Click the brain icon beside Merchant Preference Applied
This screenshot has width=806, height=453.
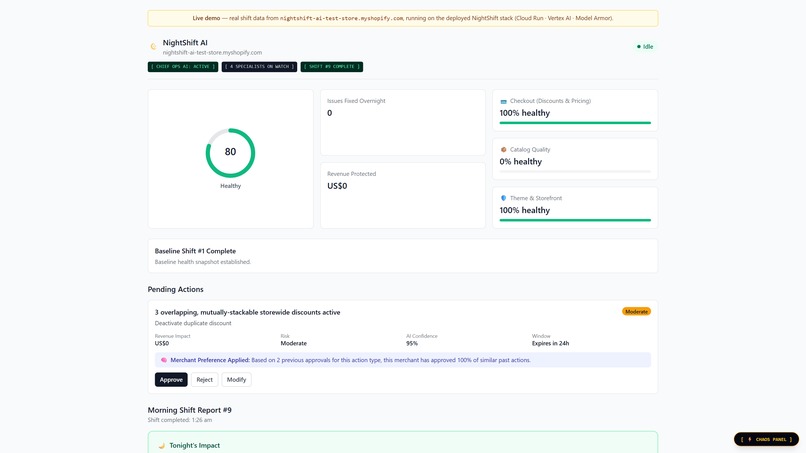click(x=163, y=360)
